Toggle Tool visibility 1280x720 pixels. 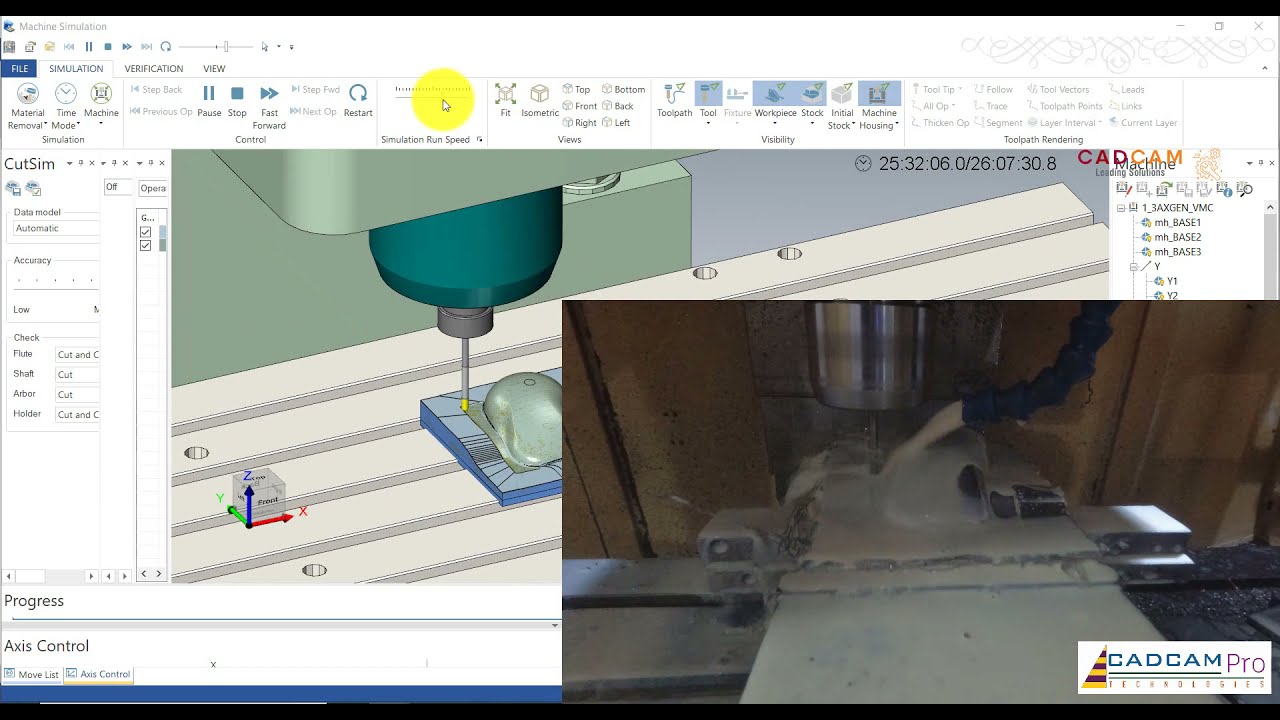(708, 101)
